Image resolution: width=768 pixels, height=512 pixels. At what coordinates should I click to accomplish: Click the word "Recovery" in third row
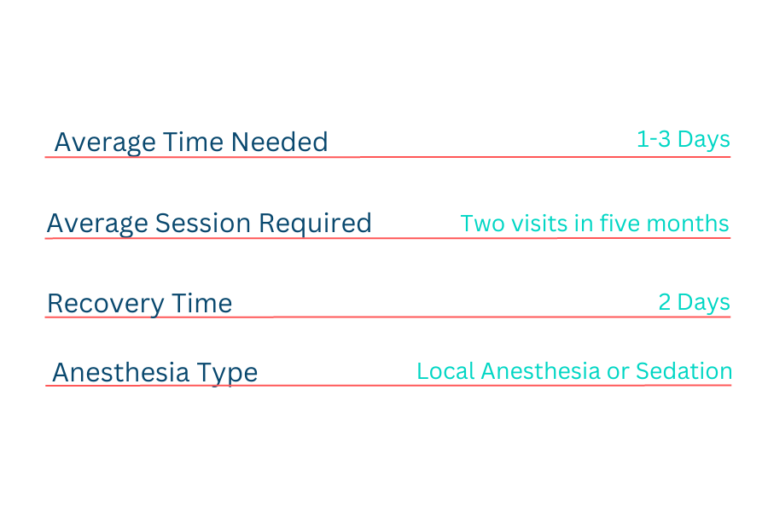105,303
